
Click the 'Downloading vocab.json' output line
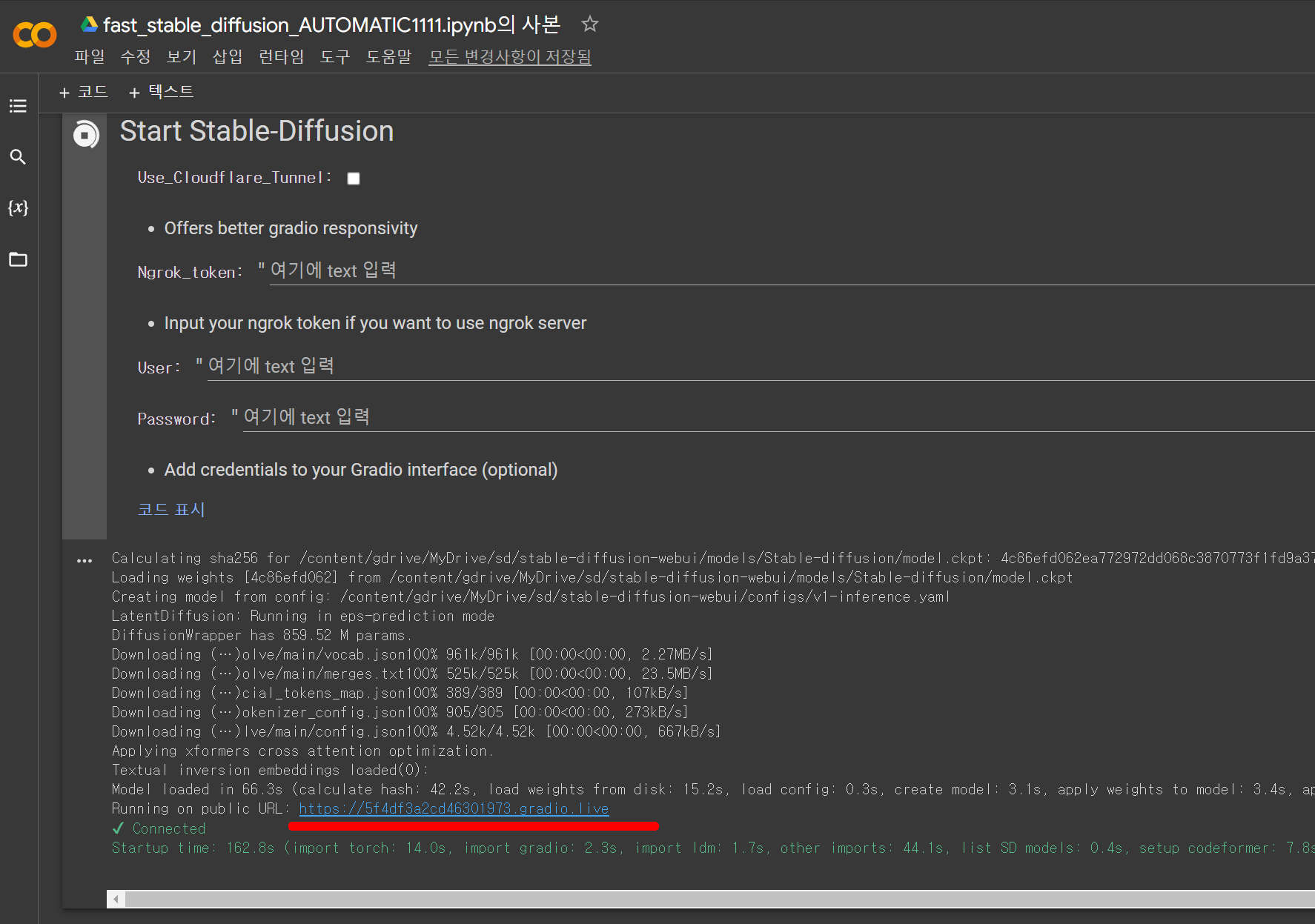click(412, 654)
